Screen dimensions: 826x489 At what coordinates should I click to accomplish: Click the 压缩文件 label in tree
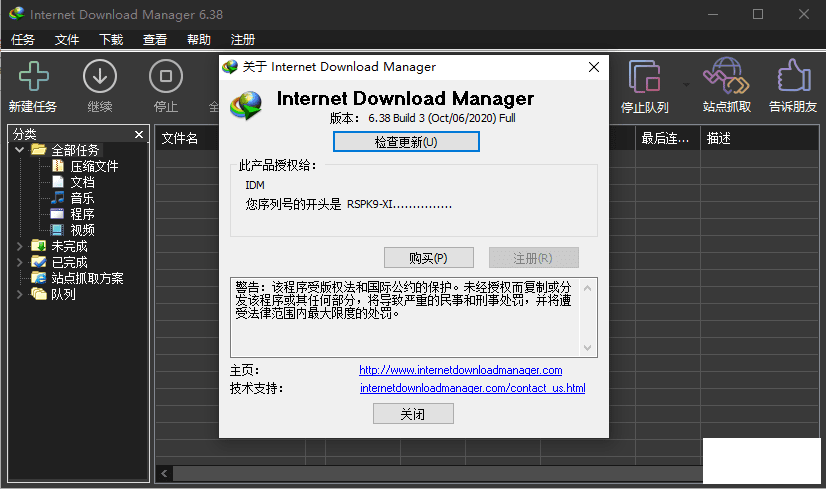pos(94,167)
